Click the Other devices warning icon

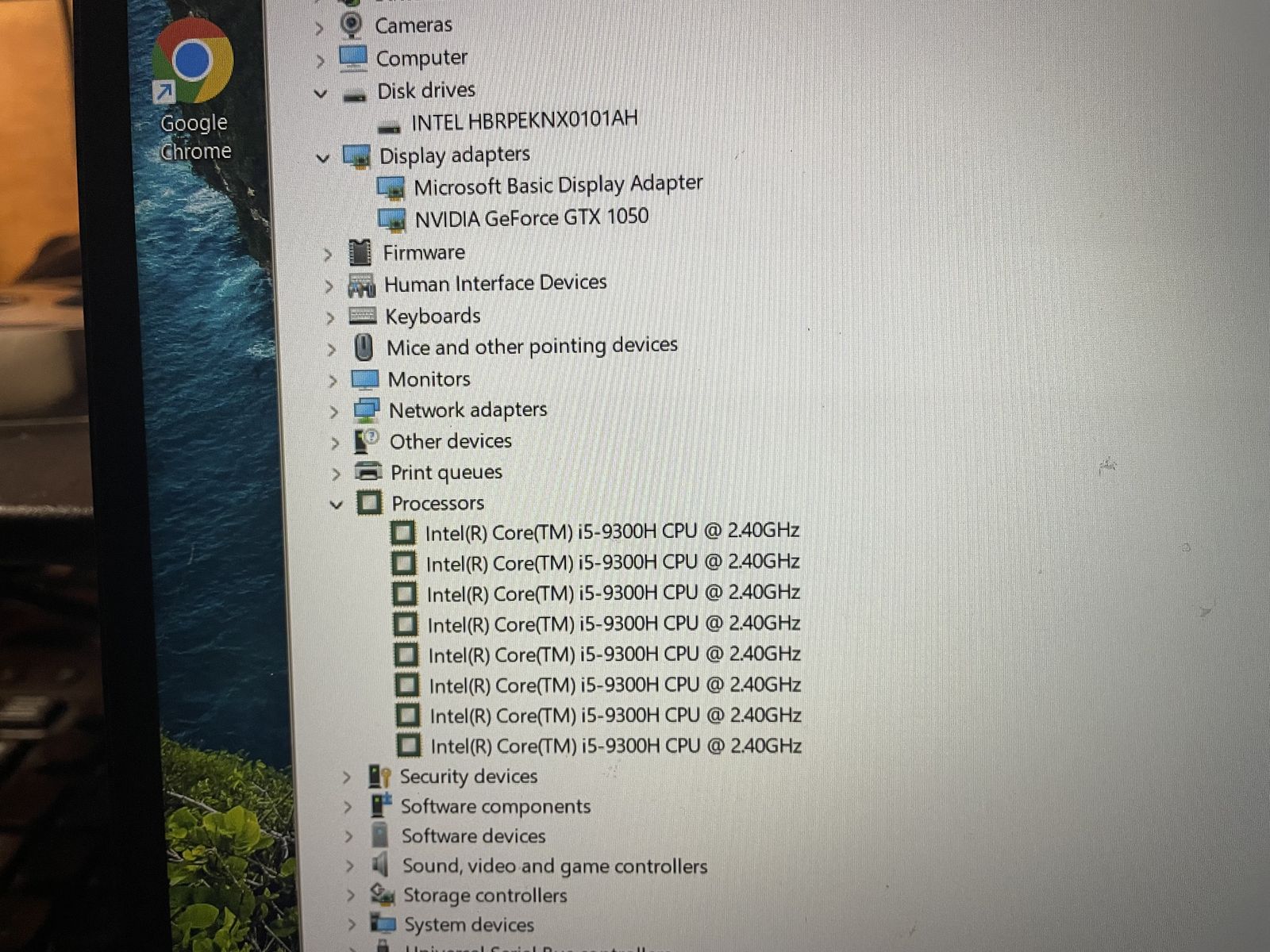(x=366, y=441)
